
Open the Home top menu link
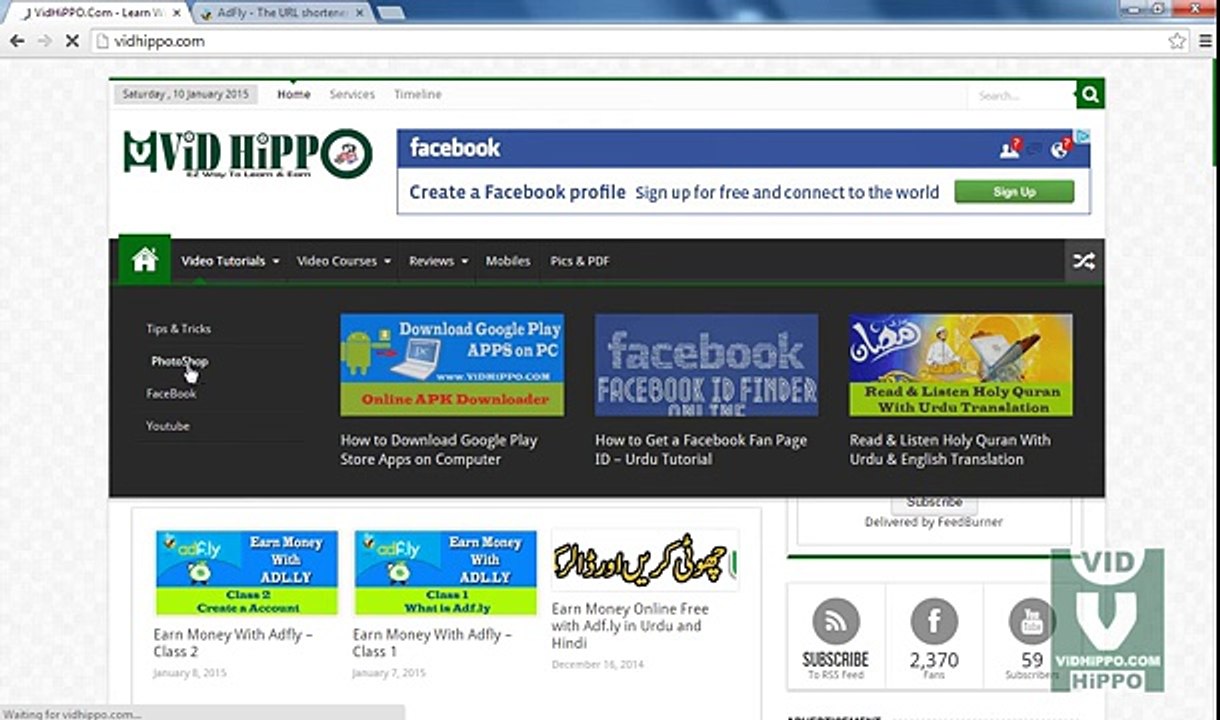[294, 94]
